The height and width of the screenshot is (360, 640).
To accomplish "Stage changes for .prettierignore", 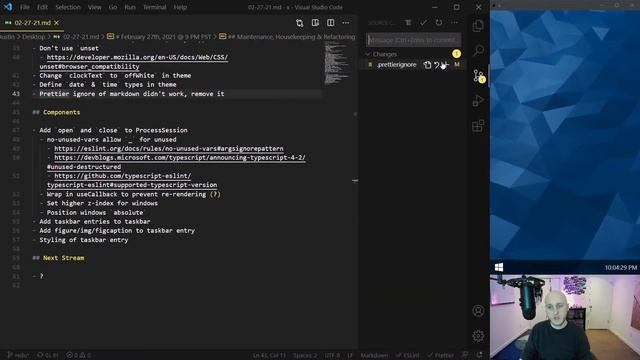I will click(445, 65).
